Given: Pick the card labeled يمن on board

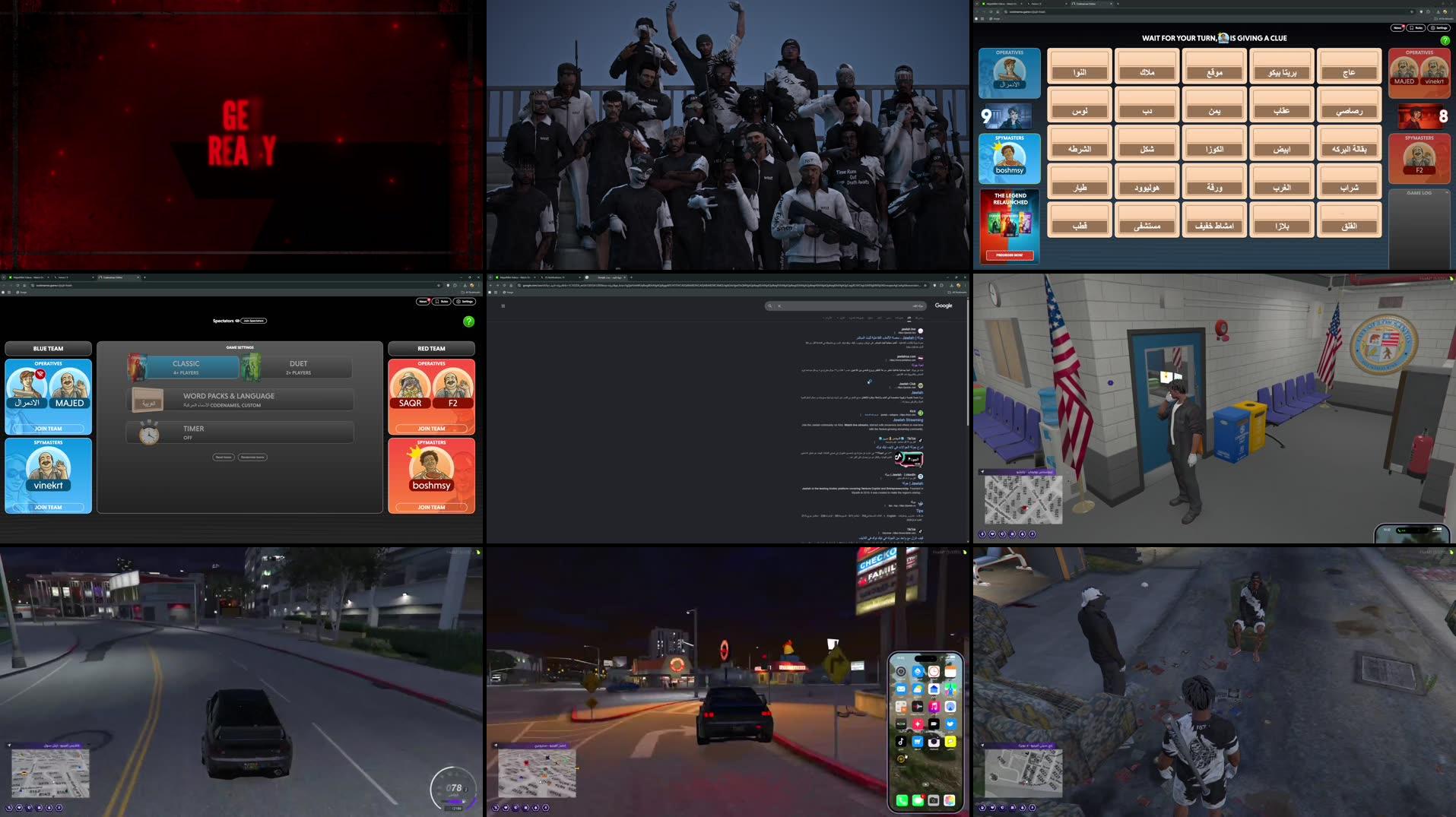Looking at the screenshot, I should (1214, 105).
